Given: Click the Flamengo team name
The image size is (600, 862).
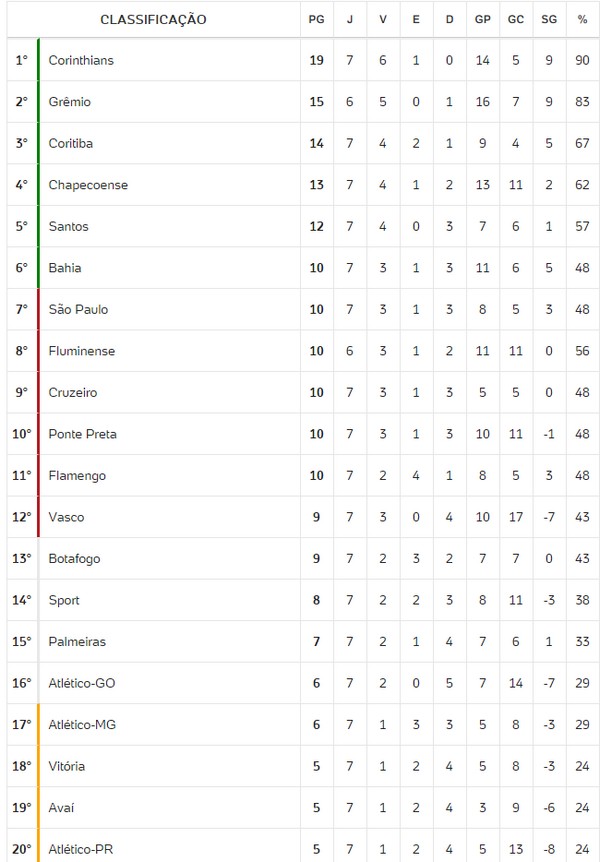Looking at the screenshot, I should [x=77, y=476].
